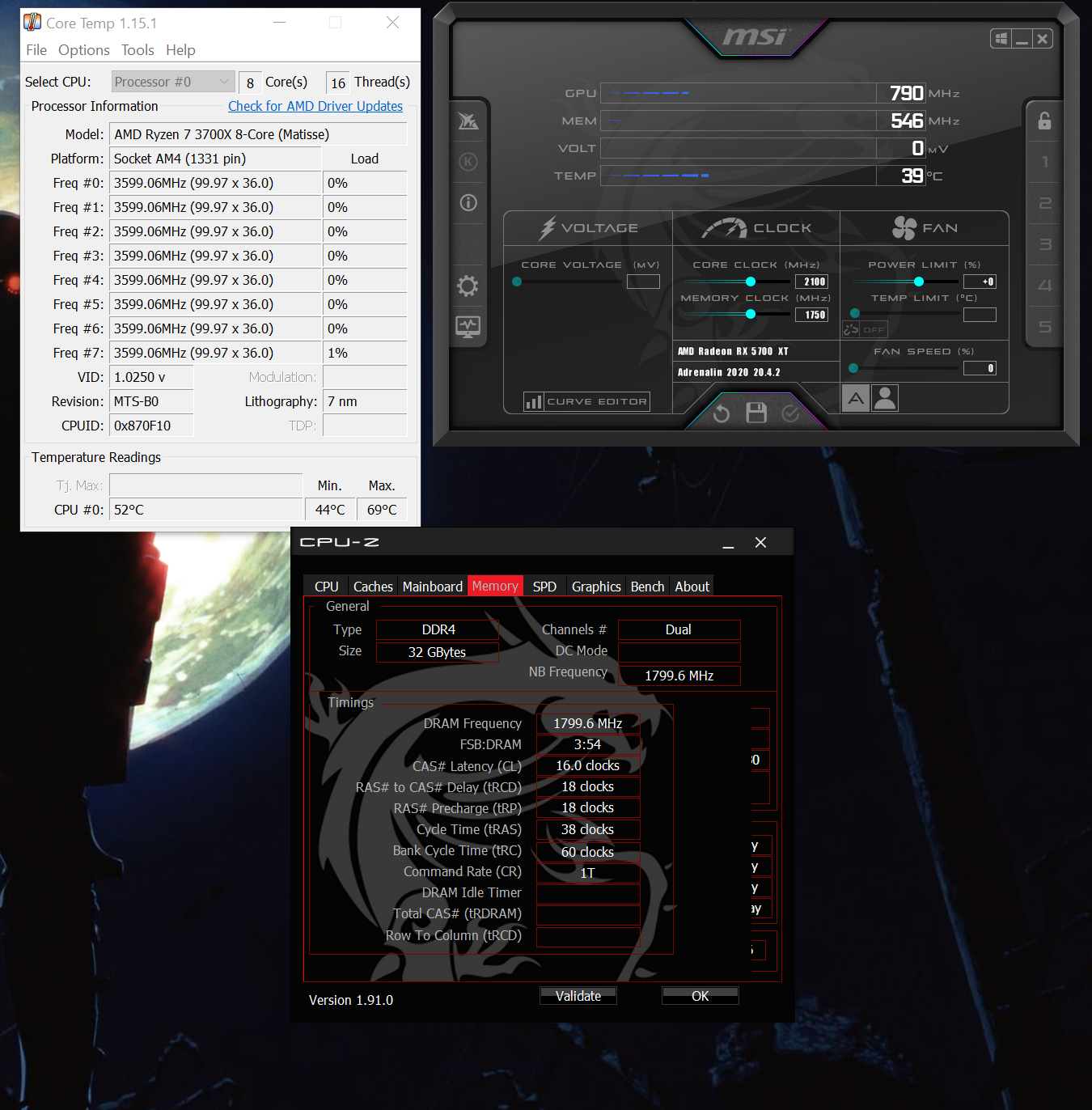Adjust the Core Clock slider handle
The width and height of the screenshot is (1092, 1110).
[751, 282]
